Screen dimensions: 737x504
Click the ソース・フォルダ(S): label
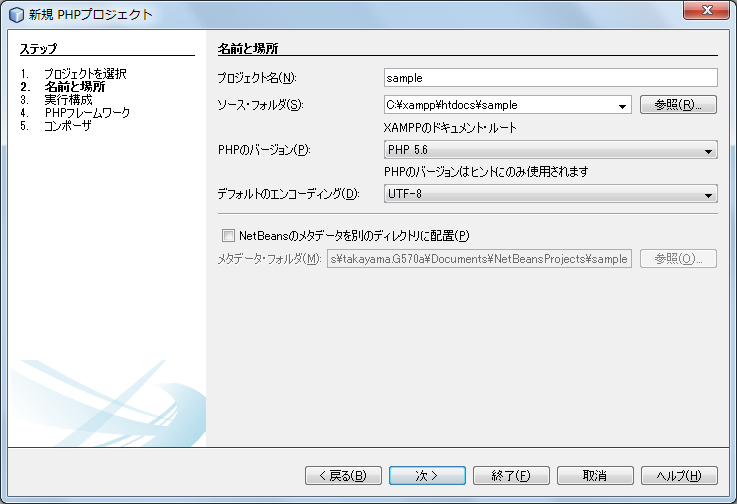(x=260, y=105)
